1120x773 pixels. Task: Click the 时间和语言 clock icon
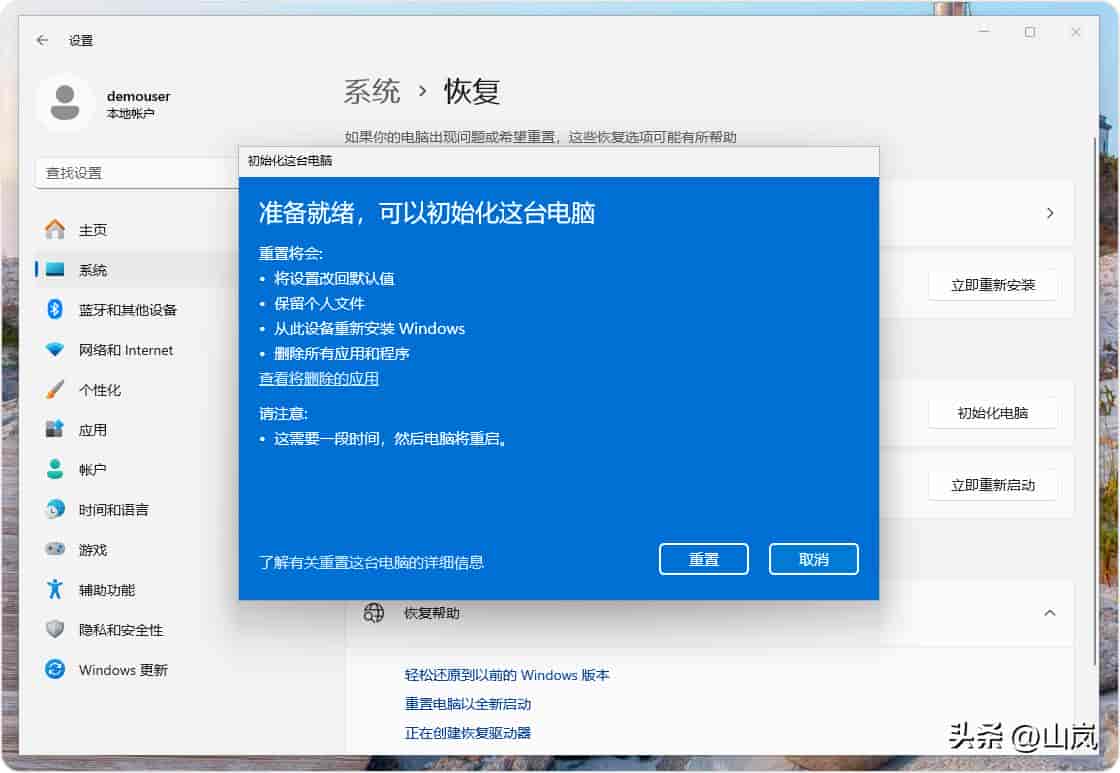(55, 509)
